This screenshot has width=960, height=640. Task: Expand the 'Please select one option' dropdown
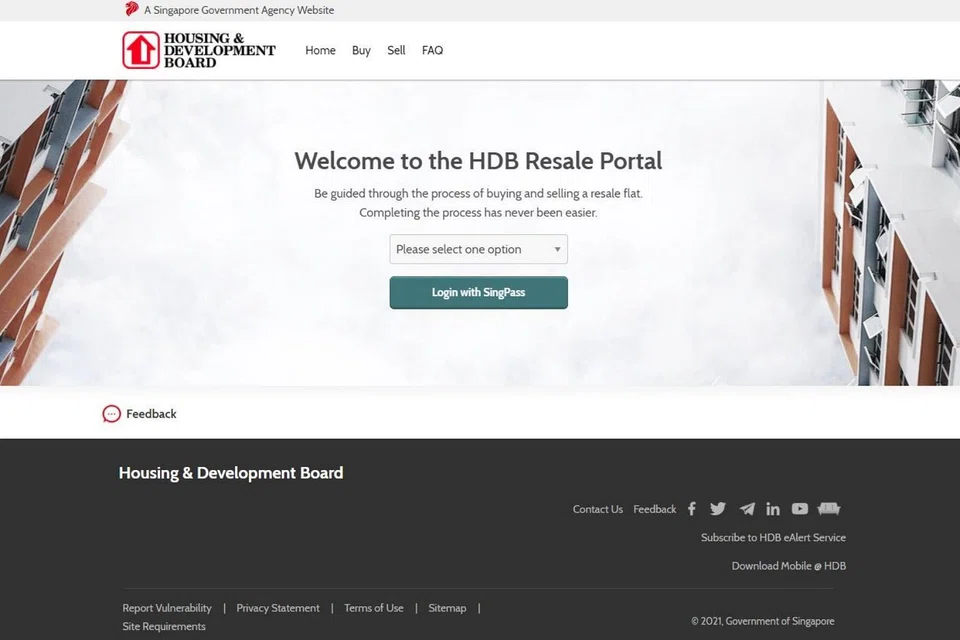478,249
